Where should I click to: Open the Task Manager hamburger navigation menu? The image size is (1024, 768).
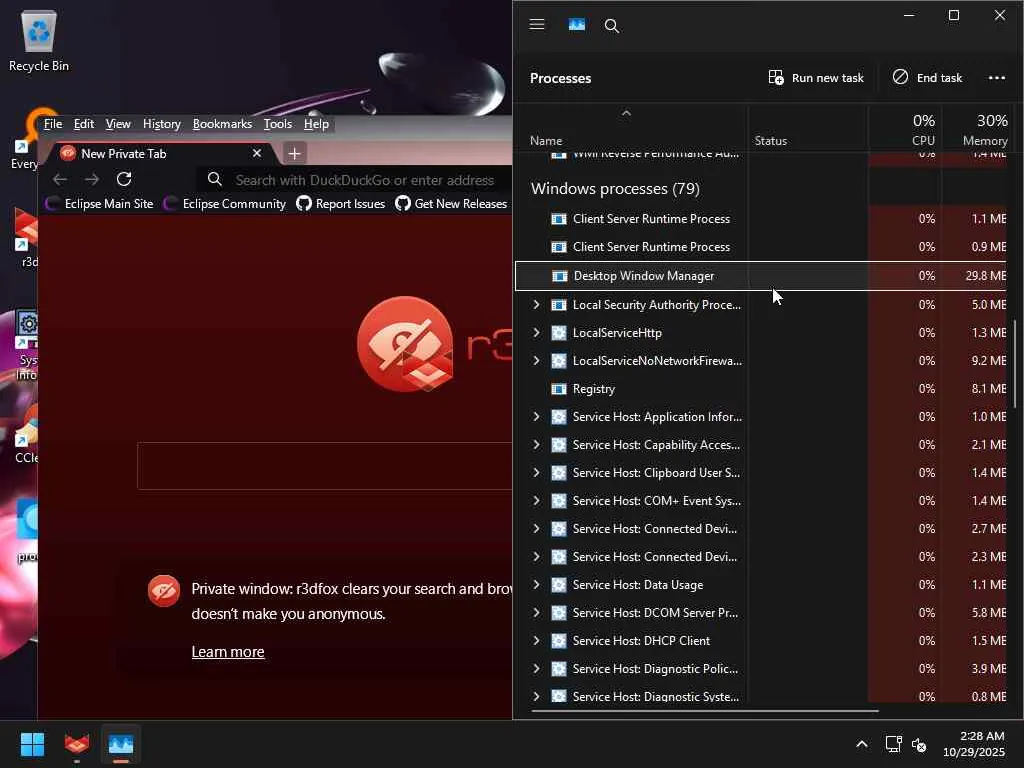pyautogui.click(x=537, y=25)
